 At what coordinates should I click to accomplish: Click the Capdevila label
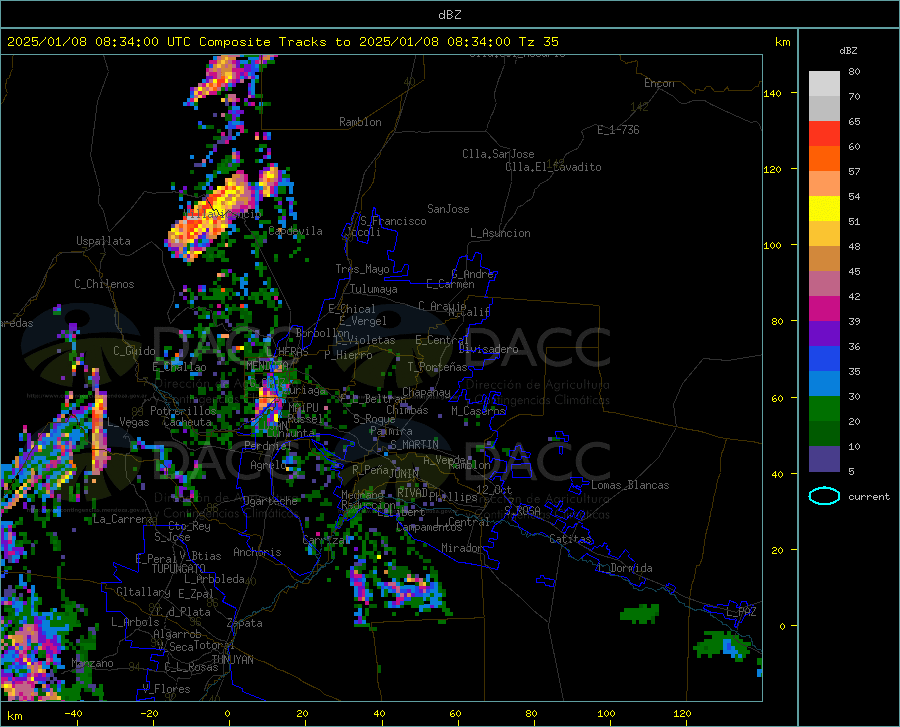click(x=296, y=231)
